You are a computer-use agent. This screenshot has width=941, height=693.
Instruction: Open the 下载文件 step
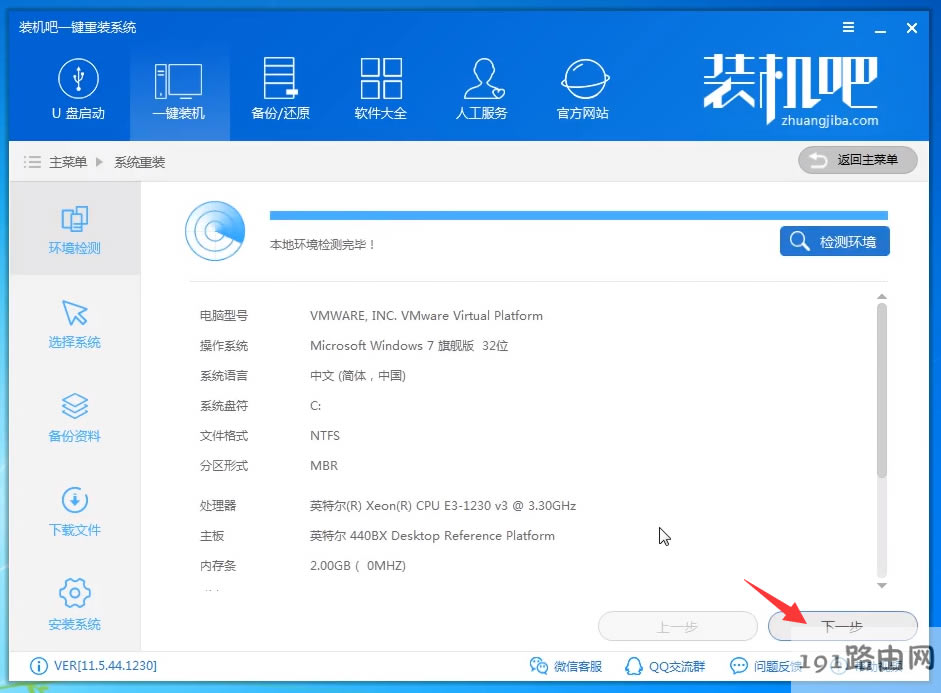click(73, 511)
